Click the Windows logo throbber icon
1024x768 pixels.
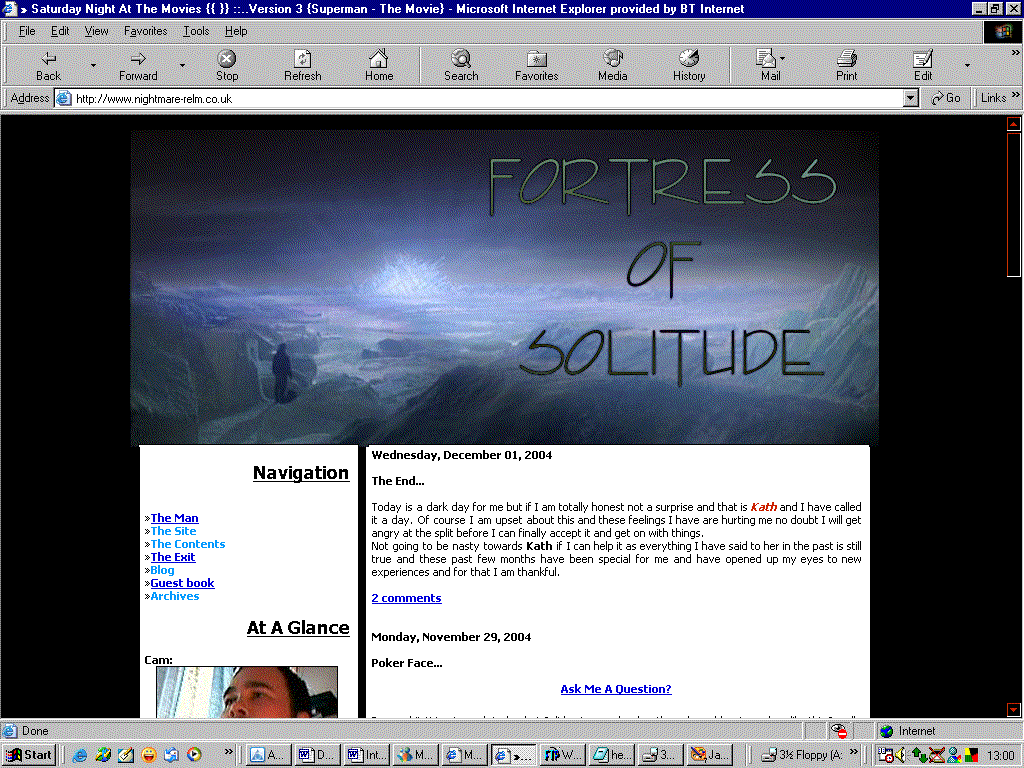tap(1002, 32)
